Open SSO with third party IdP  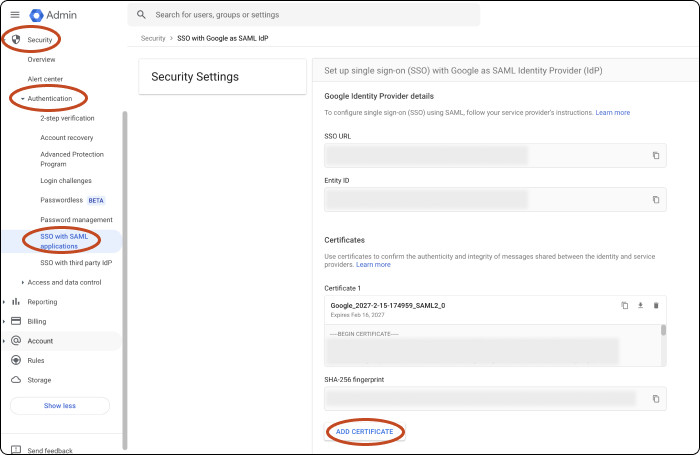coord(76,262)
